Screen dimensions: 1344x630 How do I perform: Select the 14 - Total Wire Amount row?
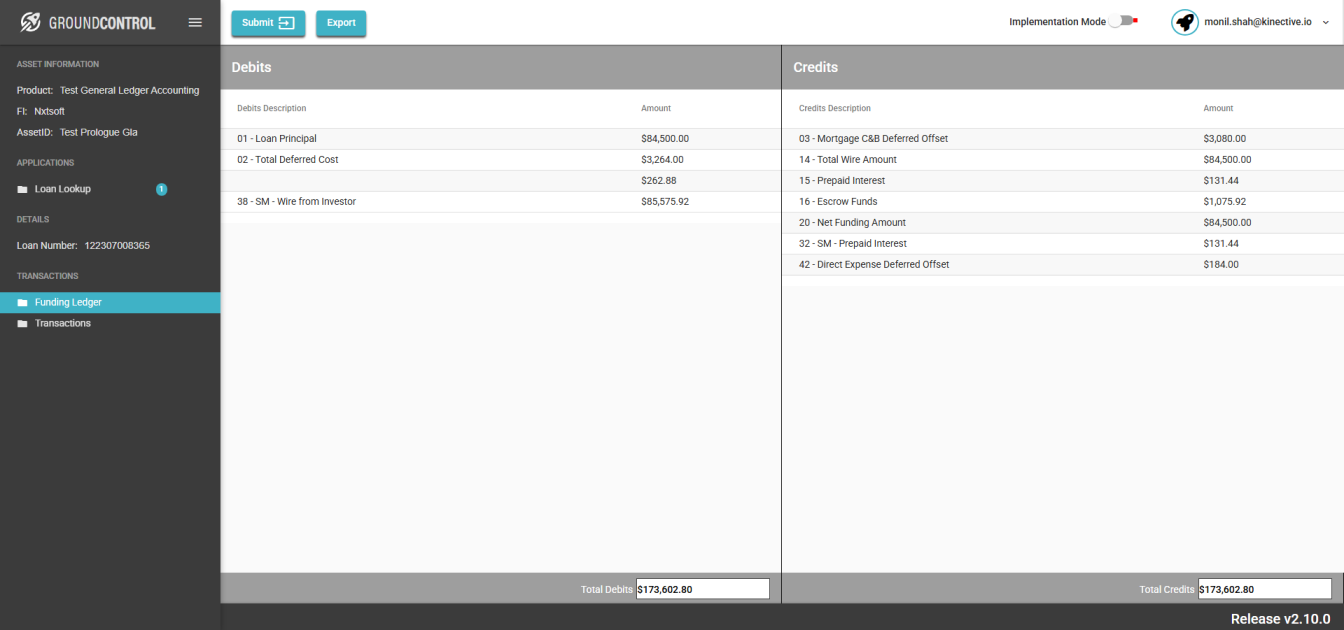(x=1063, y=160)
